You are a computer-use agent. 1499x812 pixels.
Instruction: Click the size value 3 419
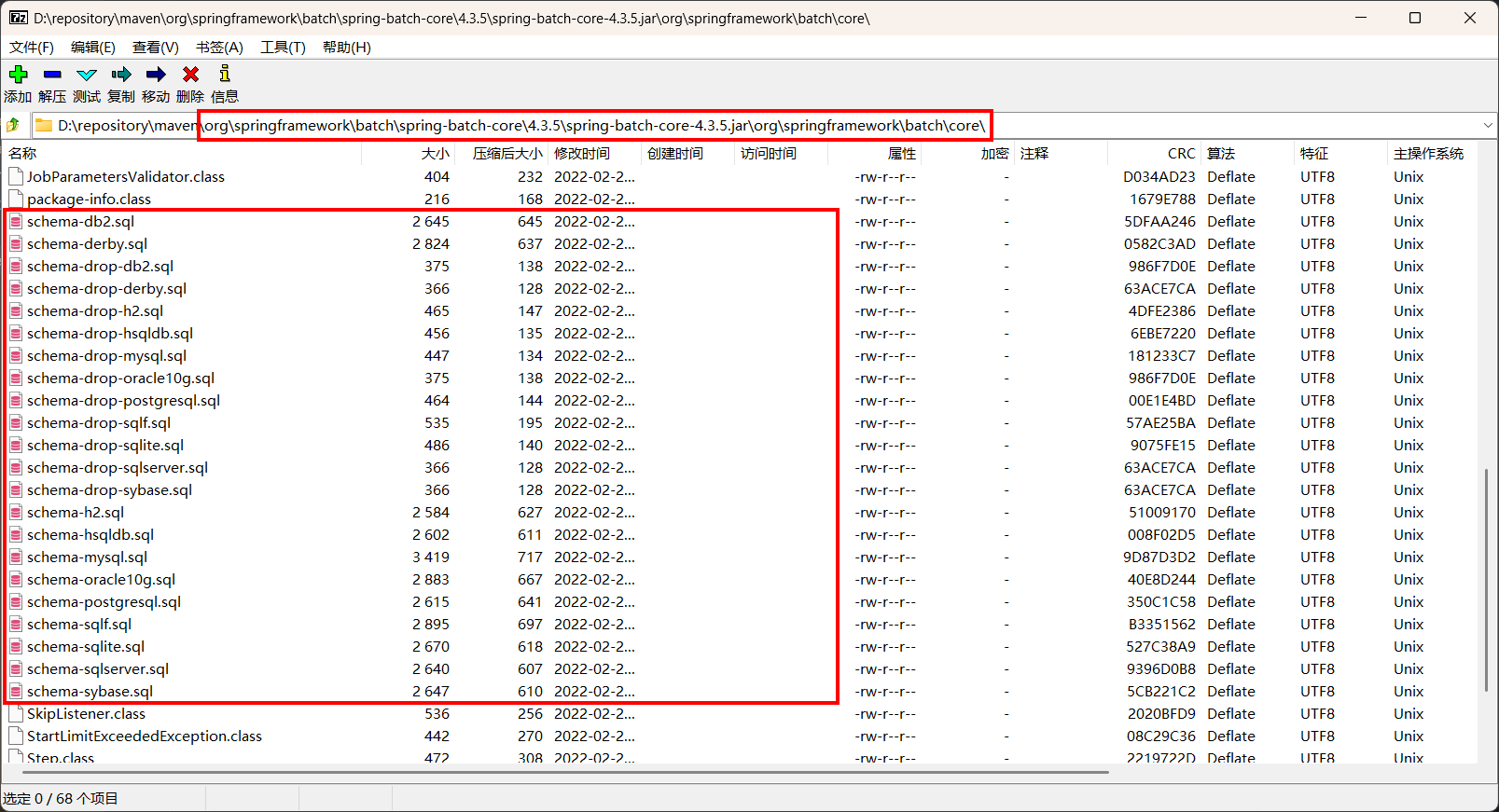pos(431,557)
